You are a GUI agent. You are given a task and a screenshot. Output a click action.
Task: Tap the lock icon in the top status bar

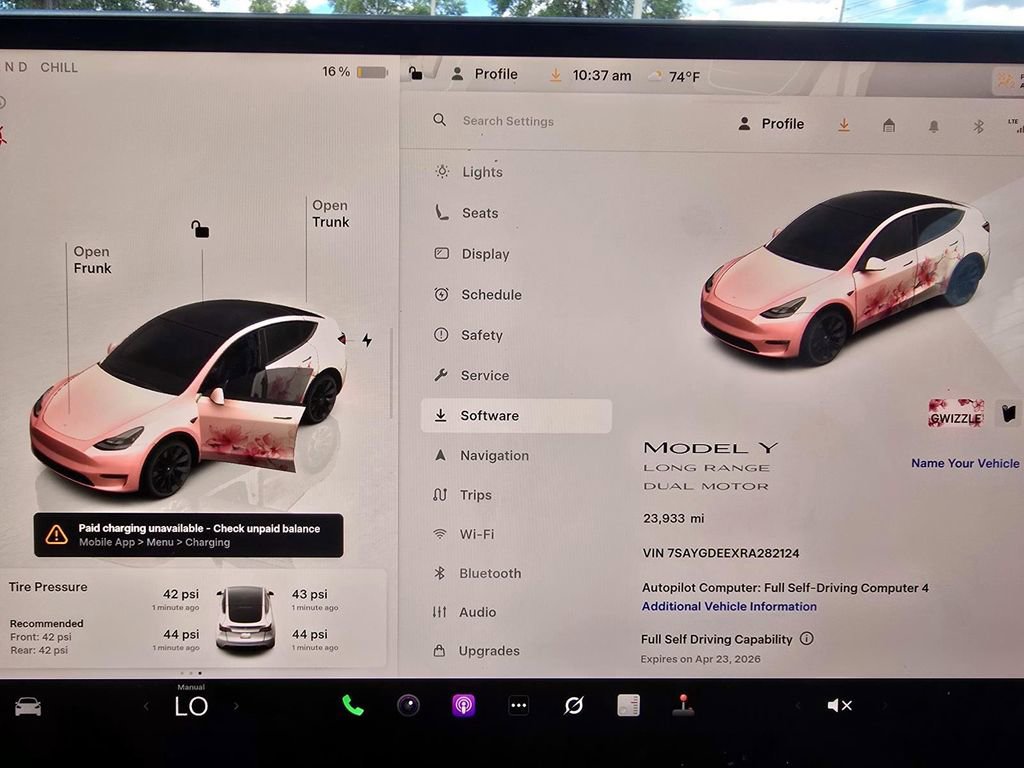[415, 73]
